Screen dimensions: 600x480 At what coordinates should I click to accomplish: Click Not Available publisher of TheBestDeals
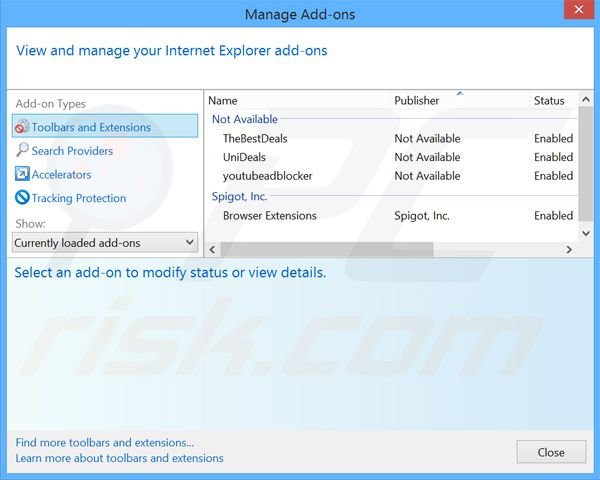pyautogui.click(x=427, y=139)
